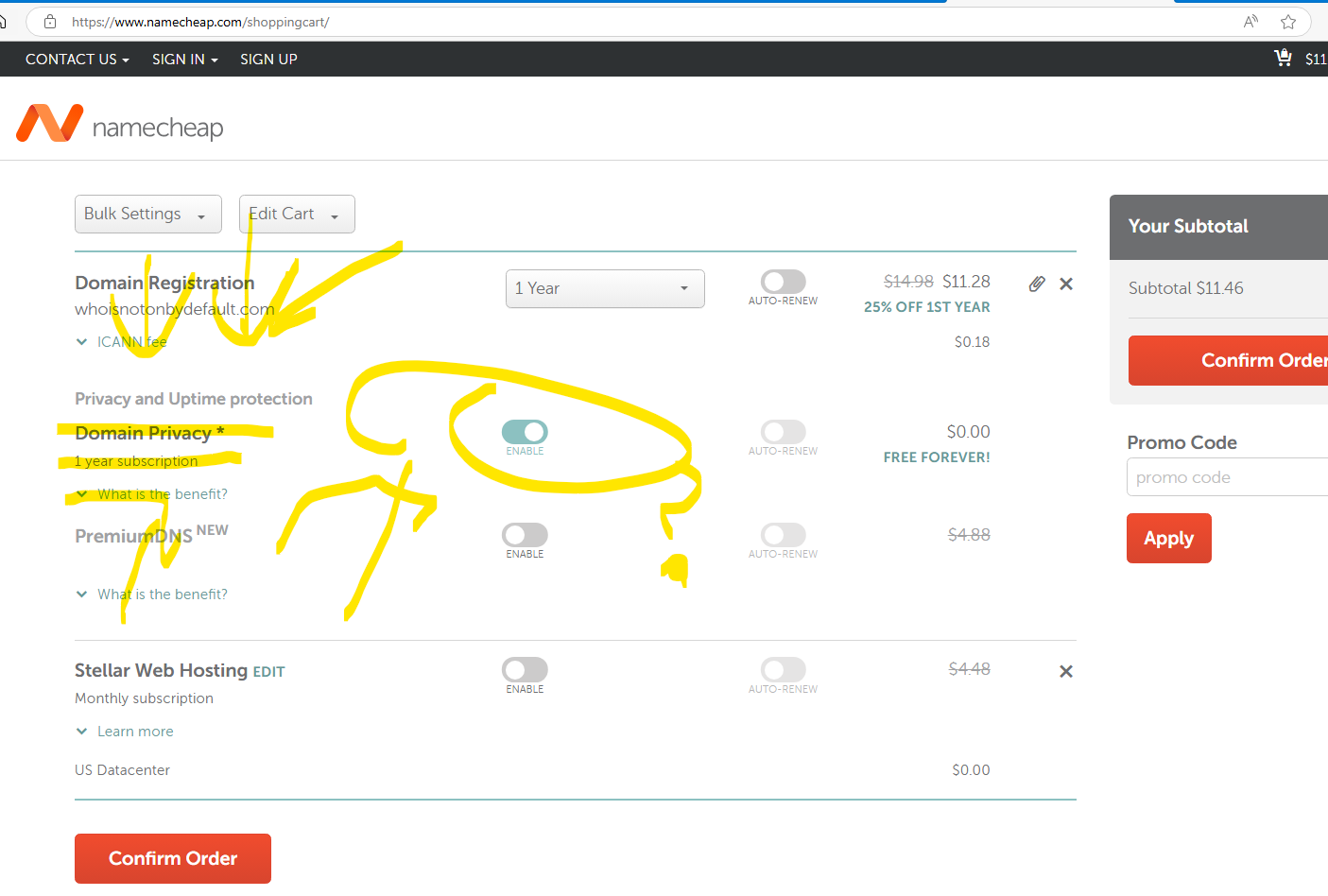Click the 'Promo Code' heading
1328x896 pixels.
(1181, 442)
